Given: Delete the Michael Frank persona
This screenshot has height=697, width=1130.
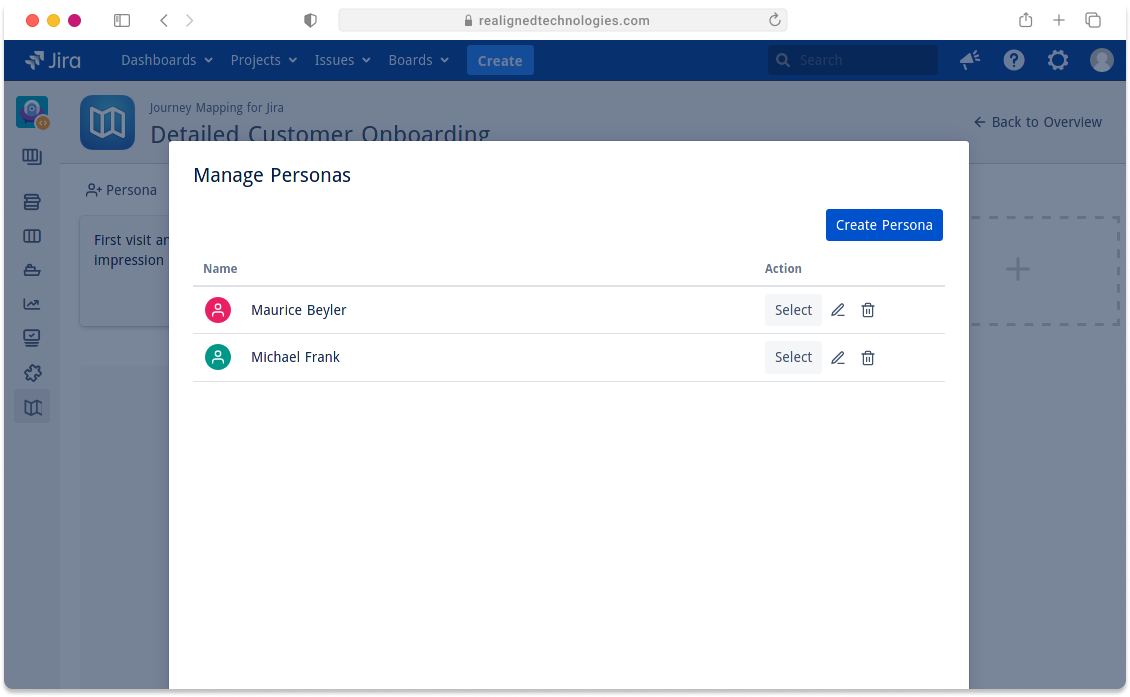Looking at the screenshot, I should click(x=868, y=358).
